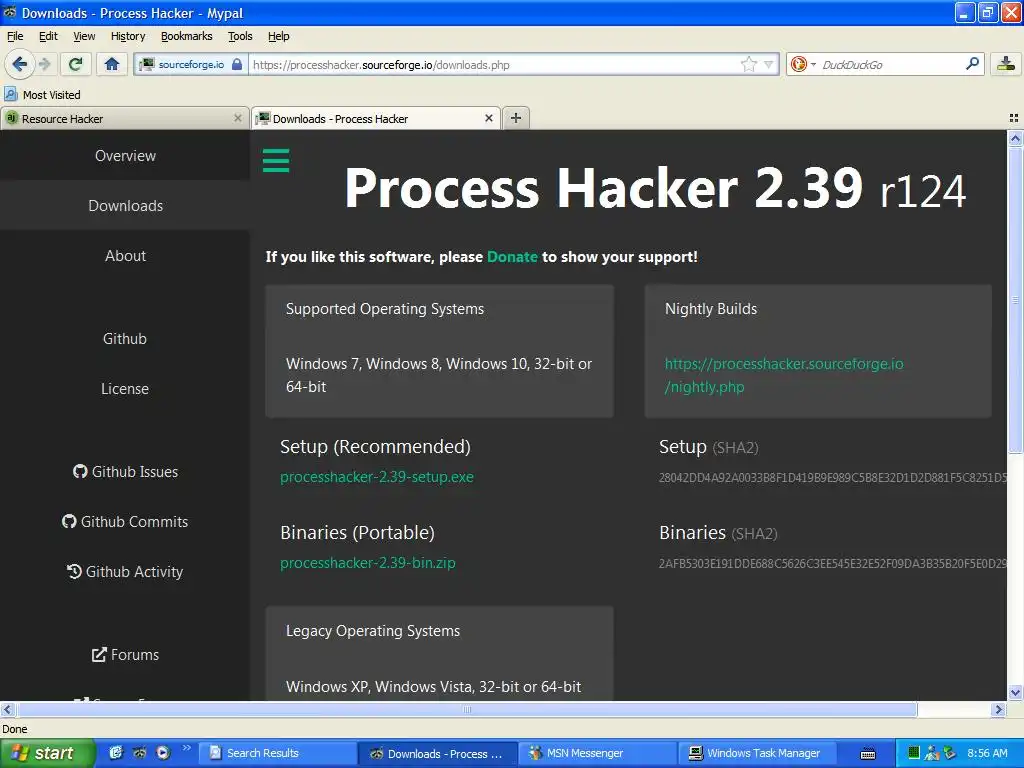Open Github Commits in the sidebar

pos(125,521)
